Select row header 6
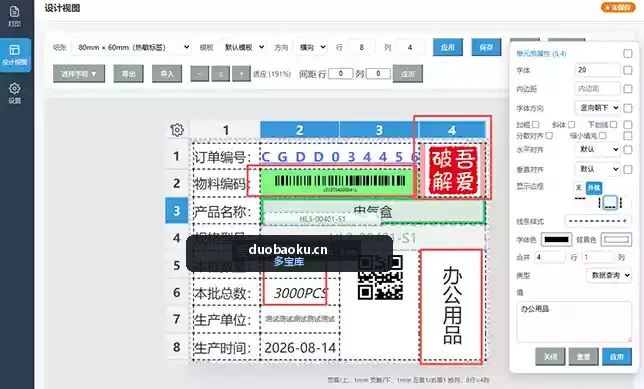This screenshot has width=644, height=389. coord(177,292)
